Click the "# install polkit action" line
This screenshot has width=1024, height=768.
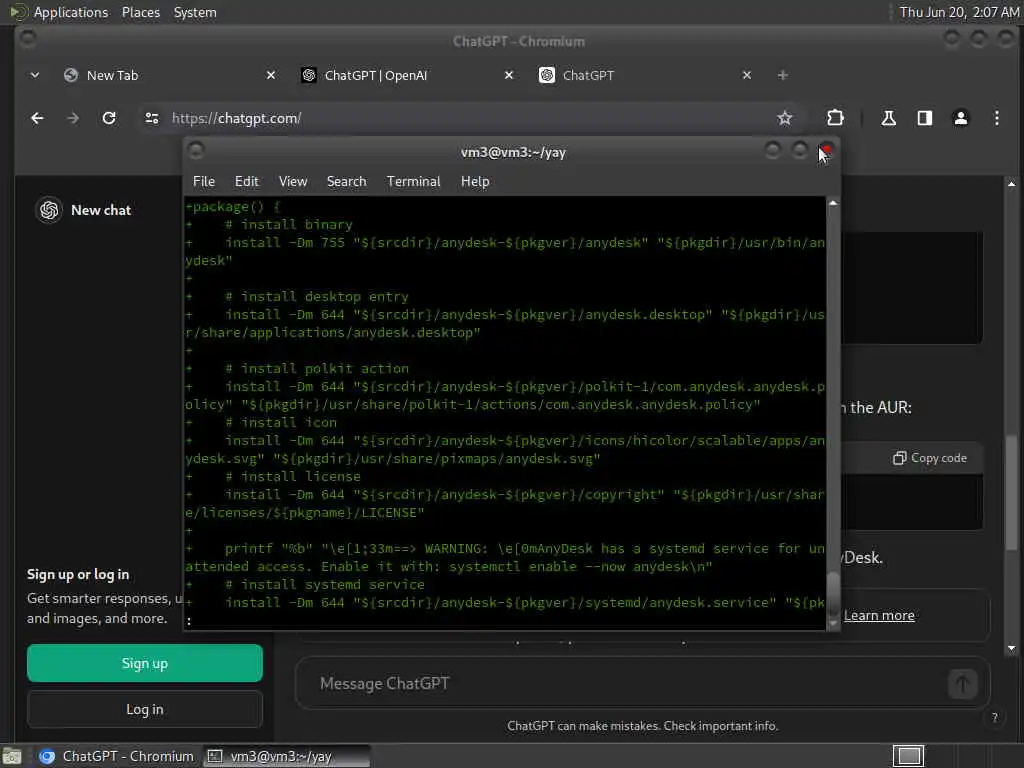[316, 369]
